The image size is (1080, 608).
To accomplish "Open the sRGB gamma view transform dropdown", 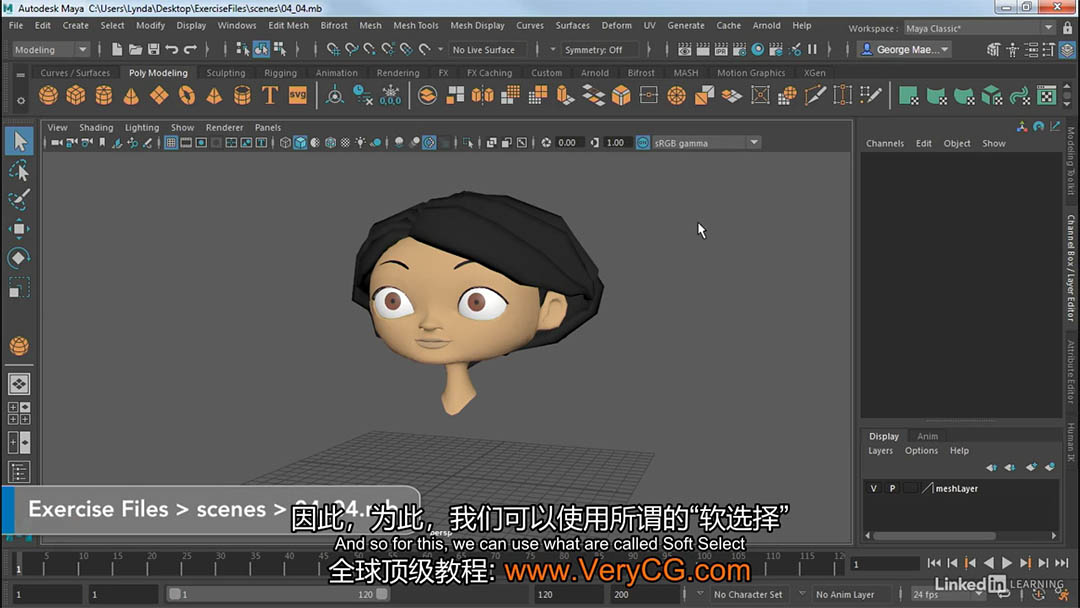I will tap(706, 143).
